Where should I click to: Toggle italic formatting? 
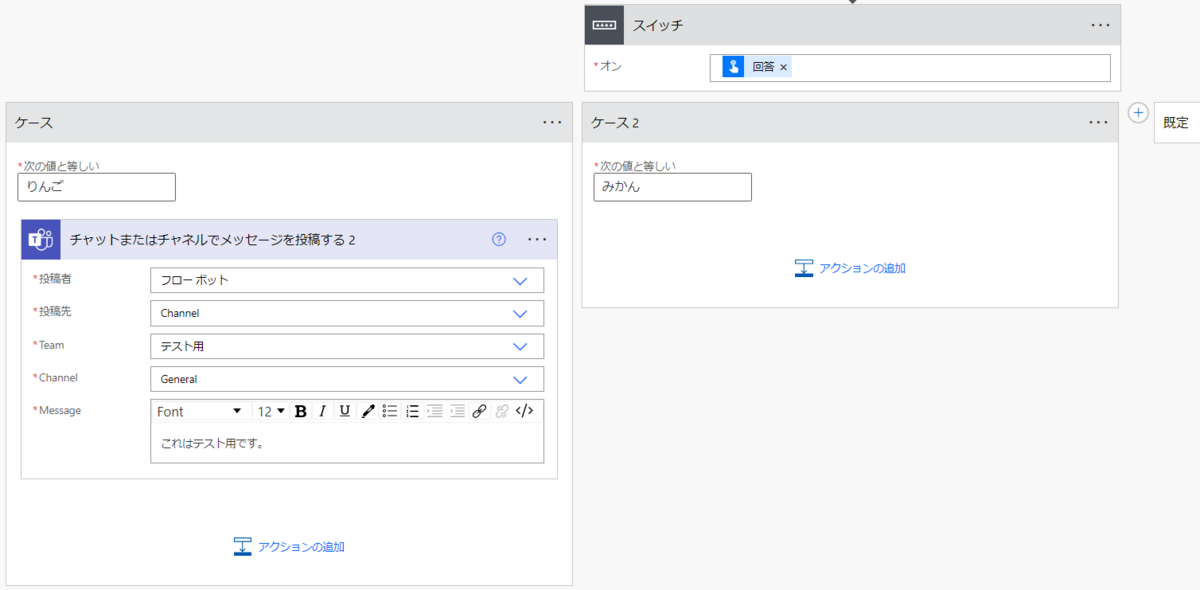(x=322, y=411)
